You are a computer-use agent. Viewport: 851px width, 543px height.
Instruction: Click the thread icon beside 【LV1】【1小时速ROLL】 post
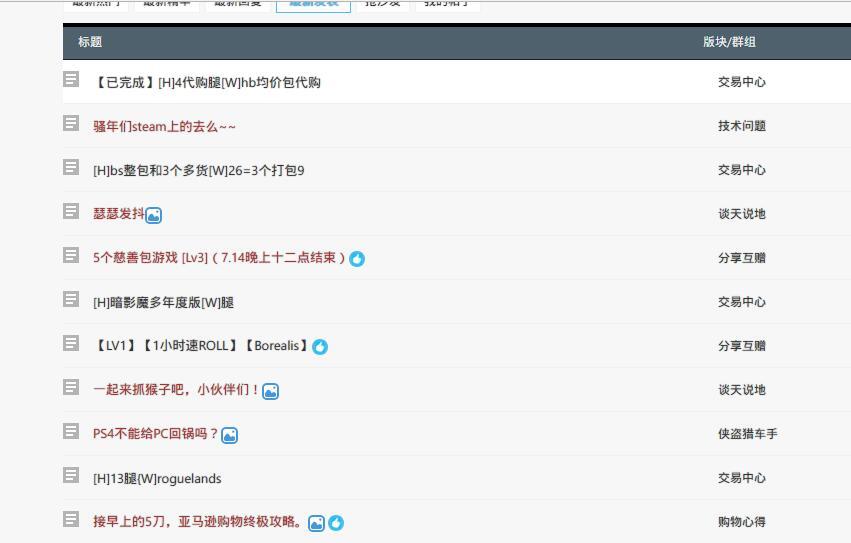pyautogui.click(x=71, y=343)
